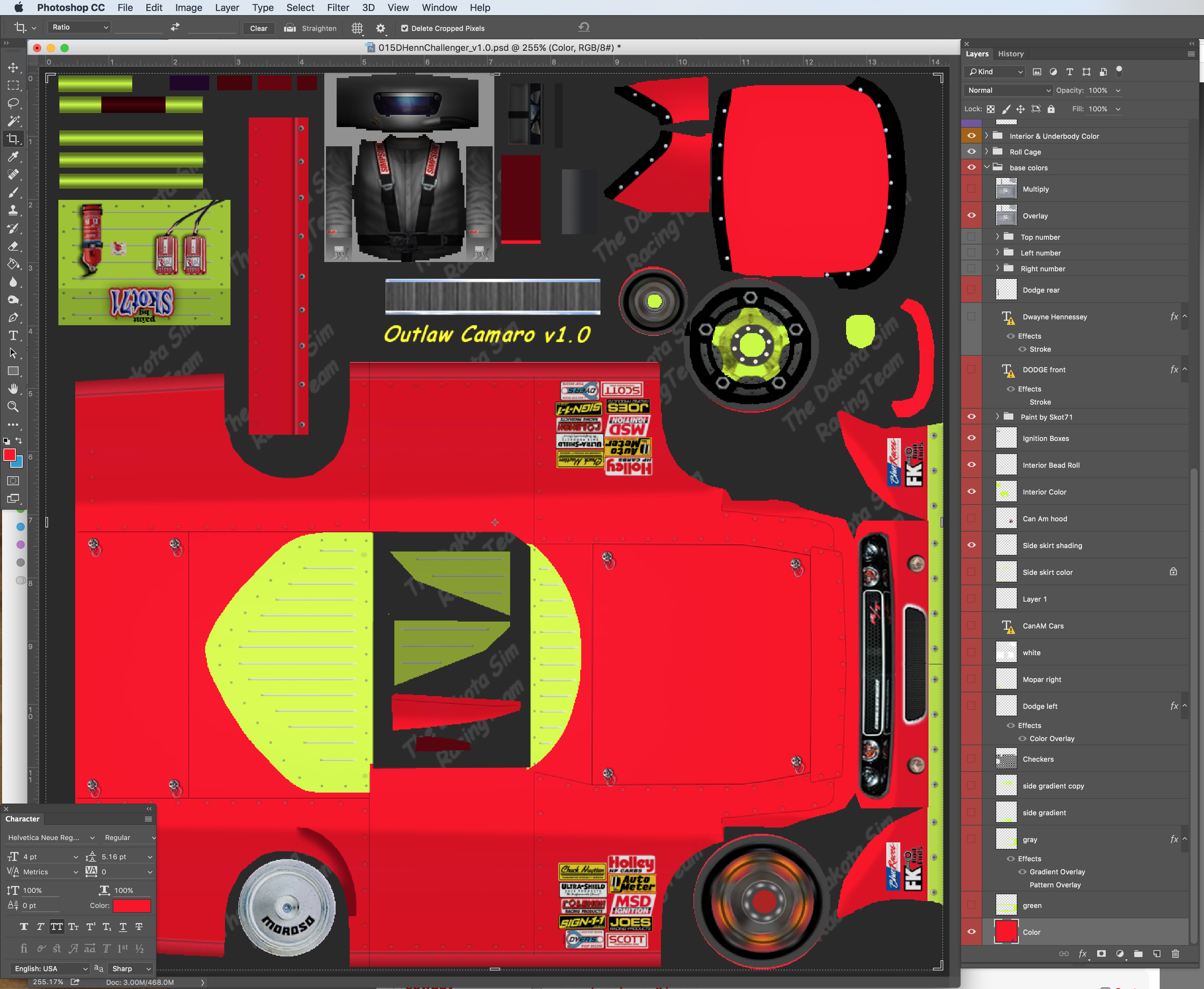Select the Magic Wand tool
Image resolution: width=1204 pixels, height=989 pixels.
[13, 121]
